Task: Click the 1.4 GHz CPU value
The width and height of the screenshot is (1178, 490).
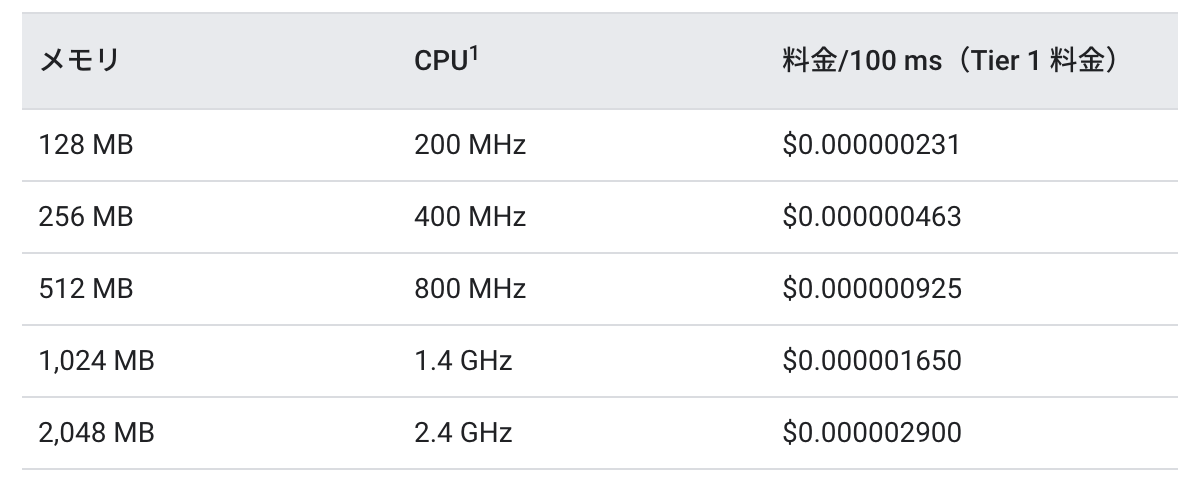Action: [x=463, y=361]
